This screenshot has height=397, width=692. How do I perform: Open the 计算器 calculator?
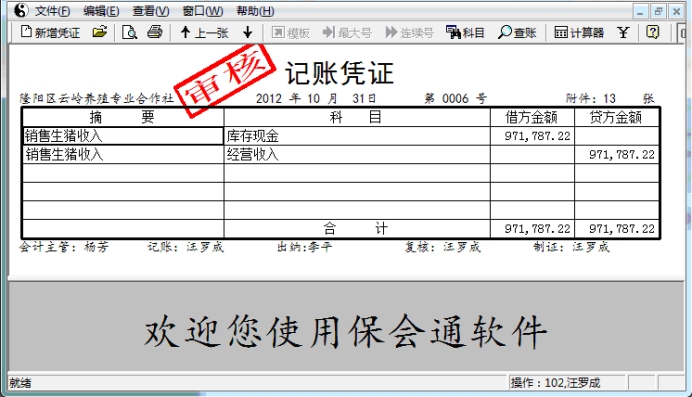coord(579,32)
